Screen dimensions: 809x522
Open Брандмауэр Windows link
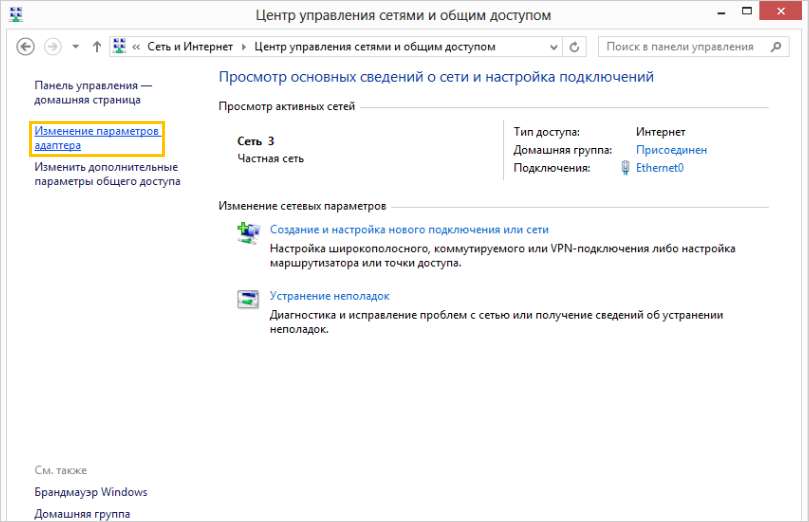tap(91, 492)
